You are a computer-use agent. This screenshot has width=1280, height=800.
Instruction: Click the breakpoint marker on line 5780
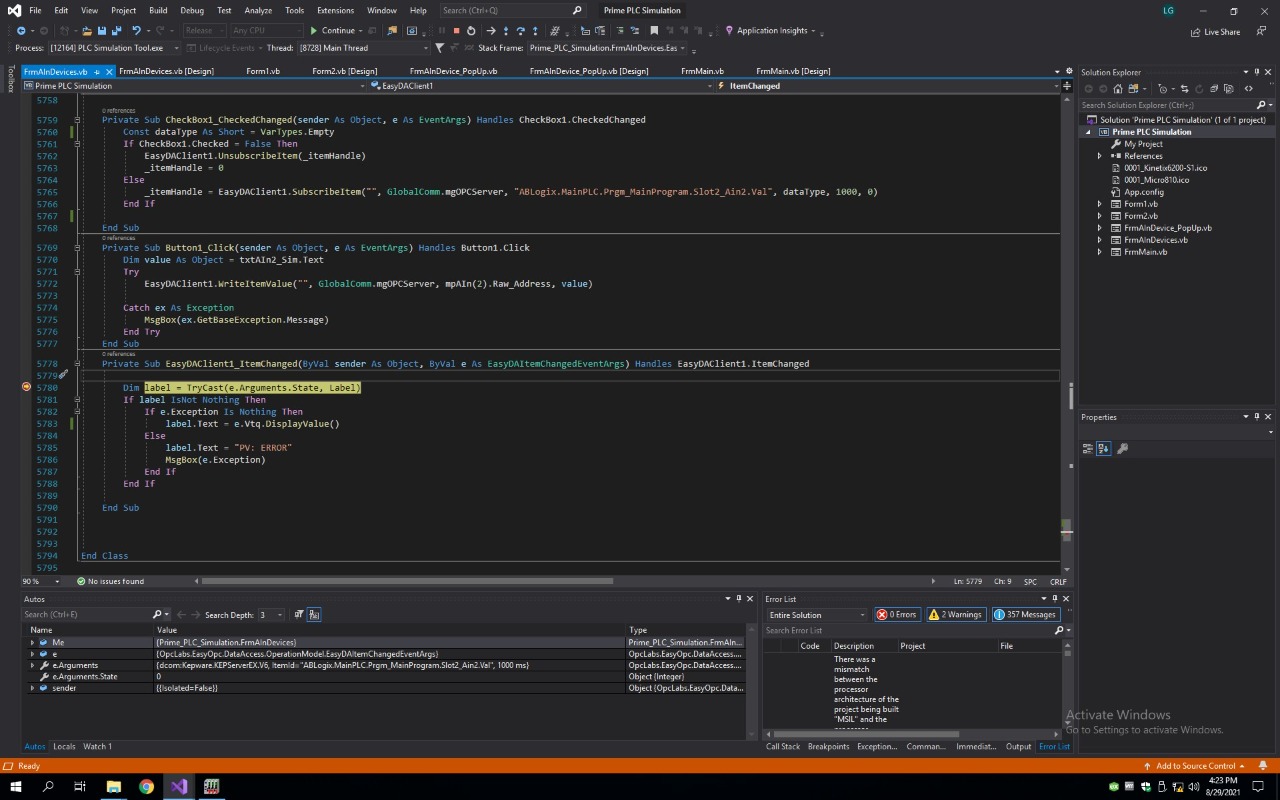(x=27, y=387)
